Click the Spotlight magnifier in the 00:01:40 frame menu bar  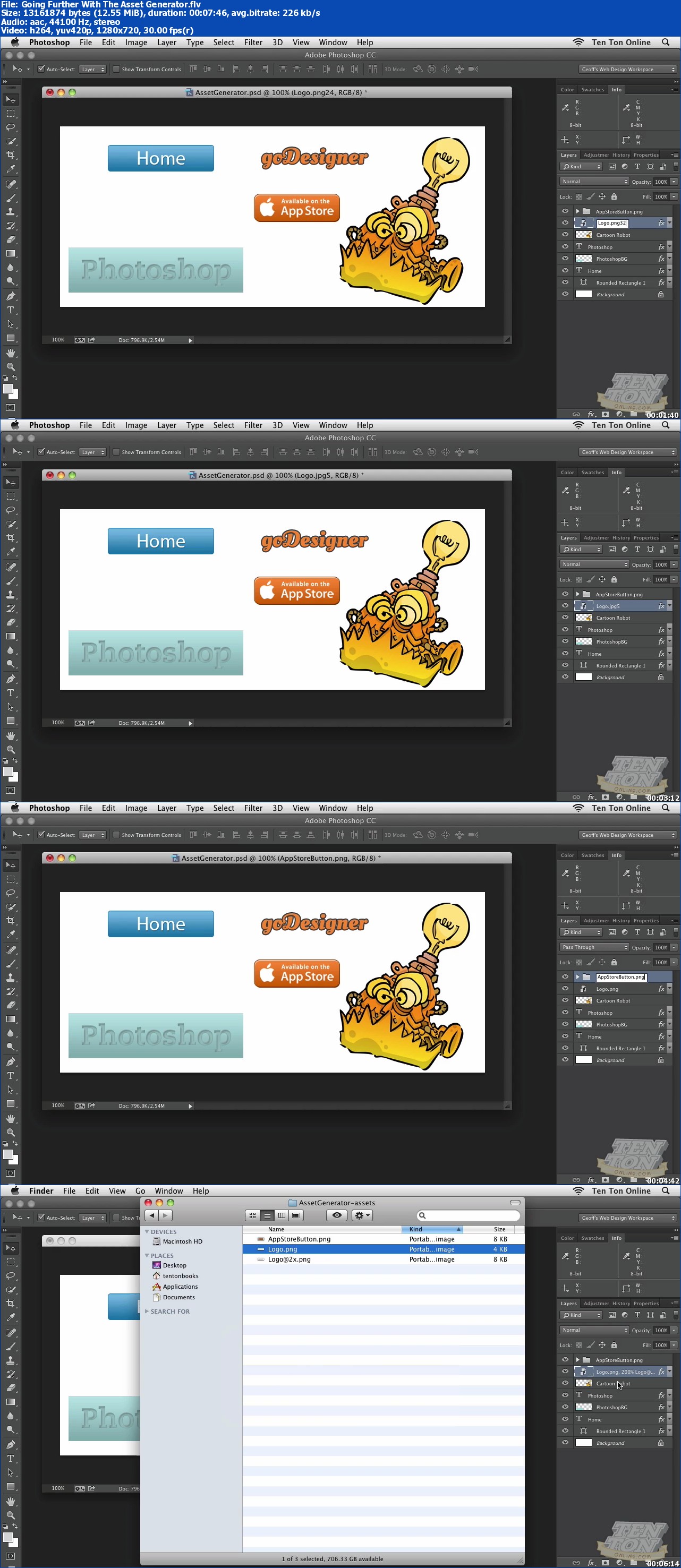click(x=666, y=42)
